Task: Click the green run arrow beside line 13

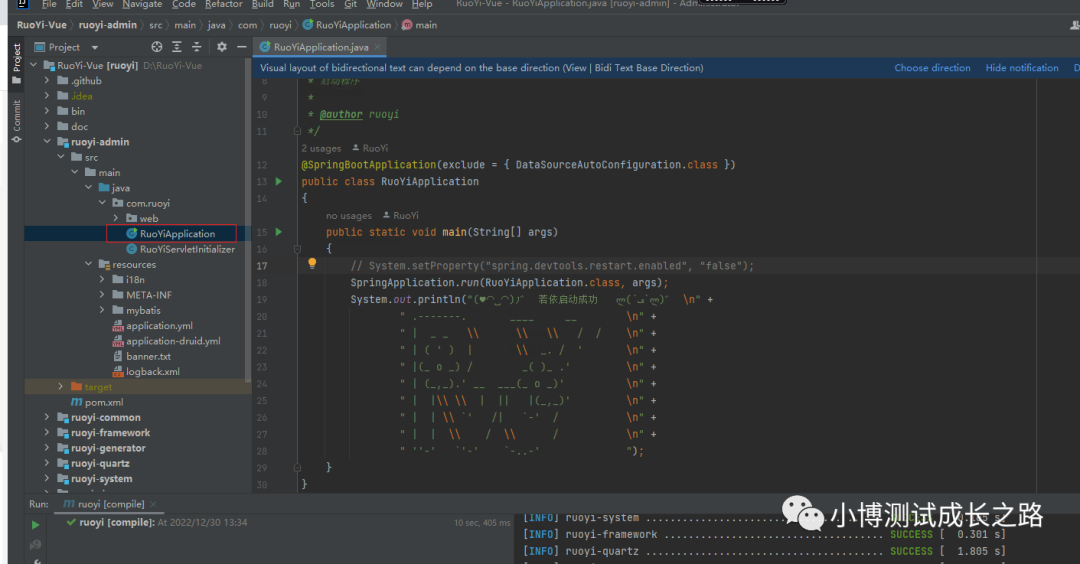Action: 279,182
